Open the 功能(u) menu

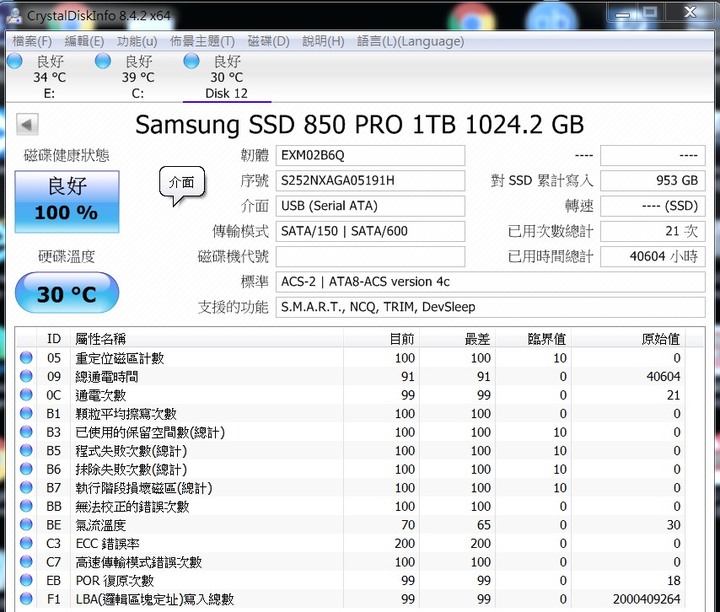(137, 41)
